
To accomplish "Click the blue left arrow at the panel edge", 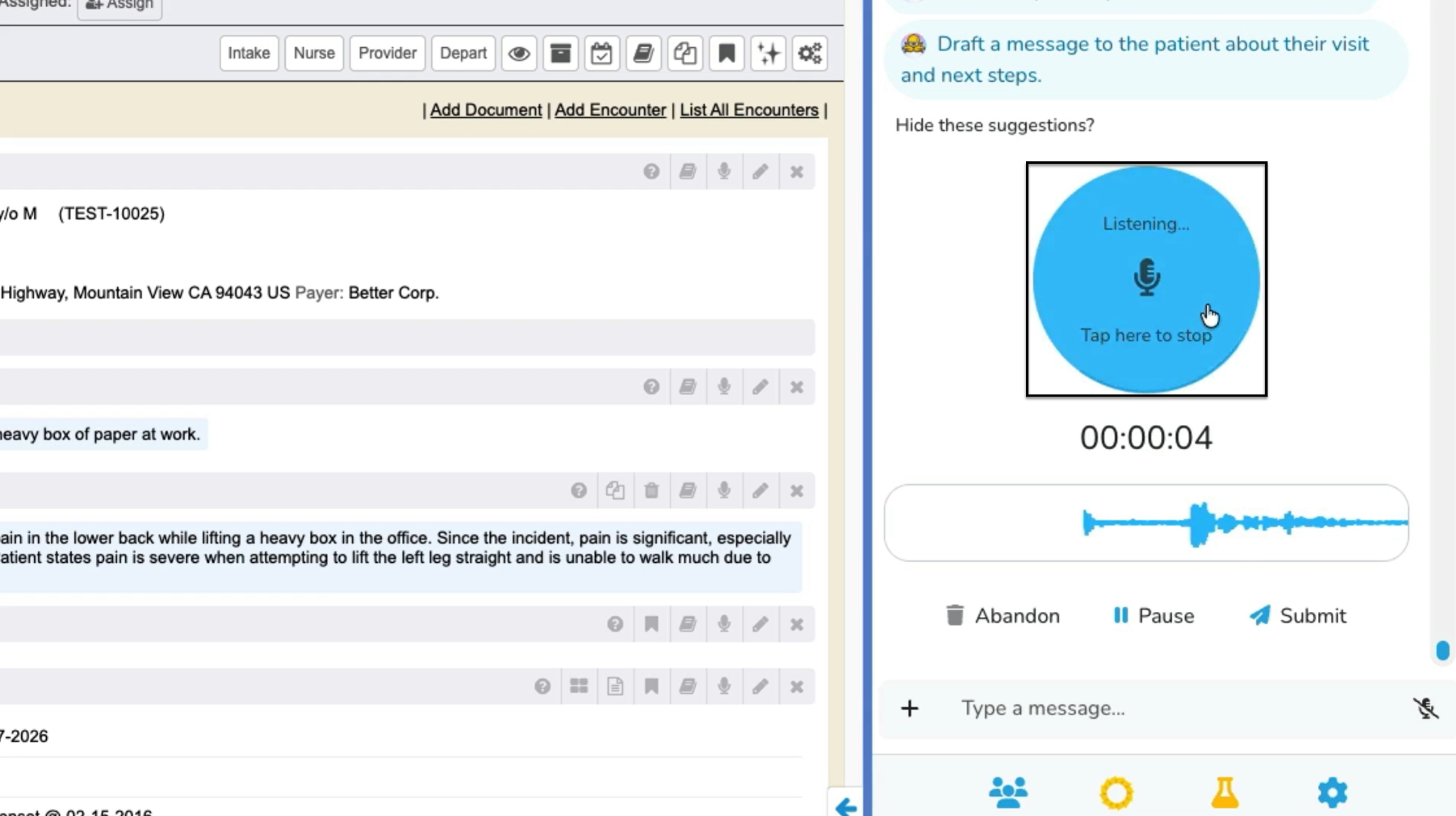I will tap(845, 807).
